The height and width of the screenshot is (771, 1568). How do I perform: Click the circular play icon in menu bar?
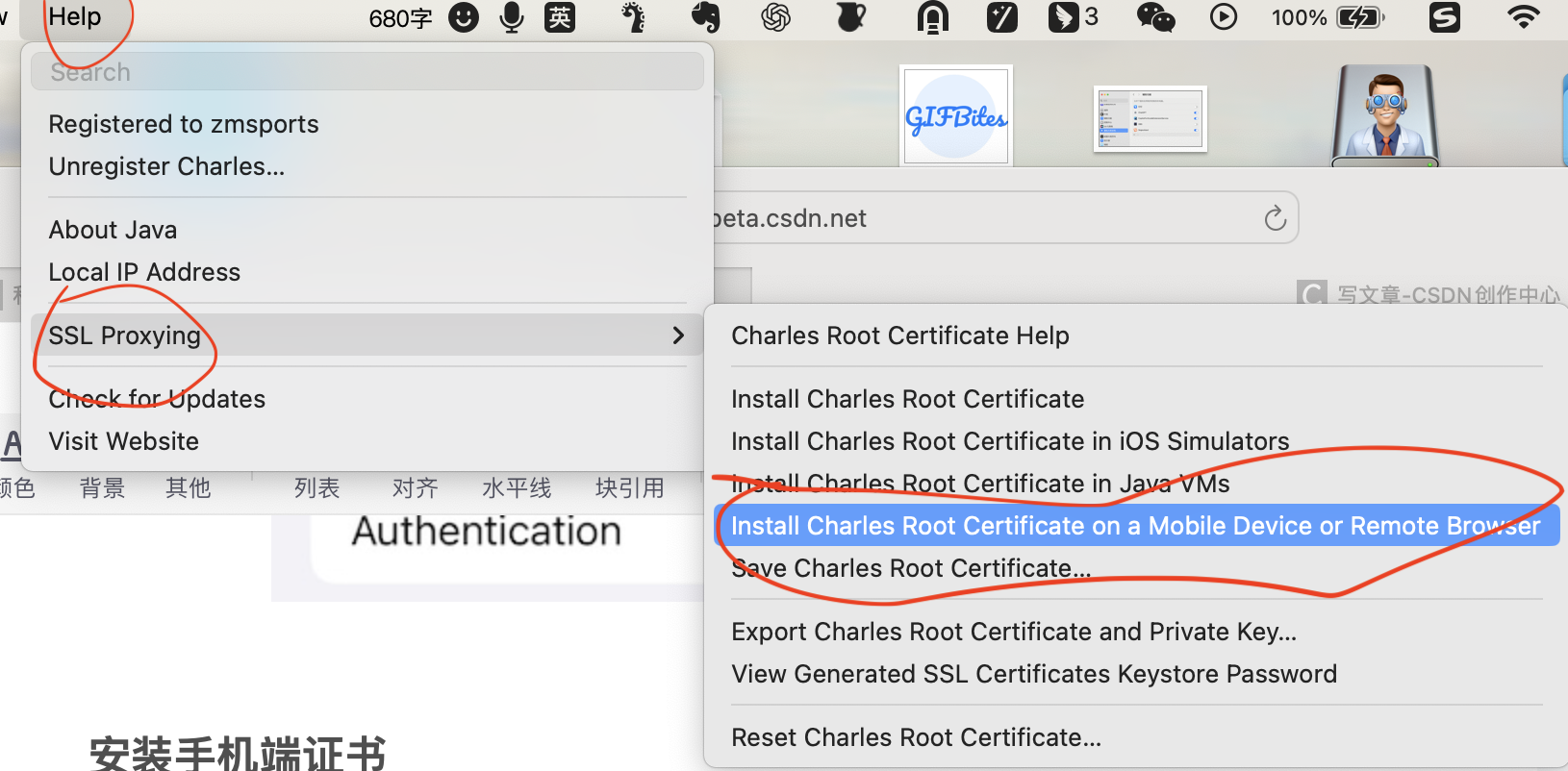[x=1224, y=17]
